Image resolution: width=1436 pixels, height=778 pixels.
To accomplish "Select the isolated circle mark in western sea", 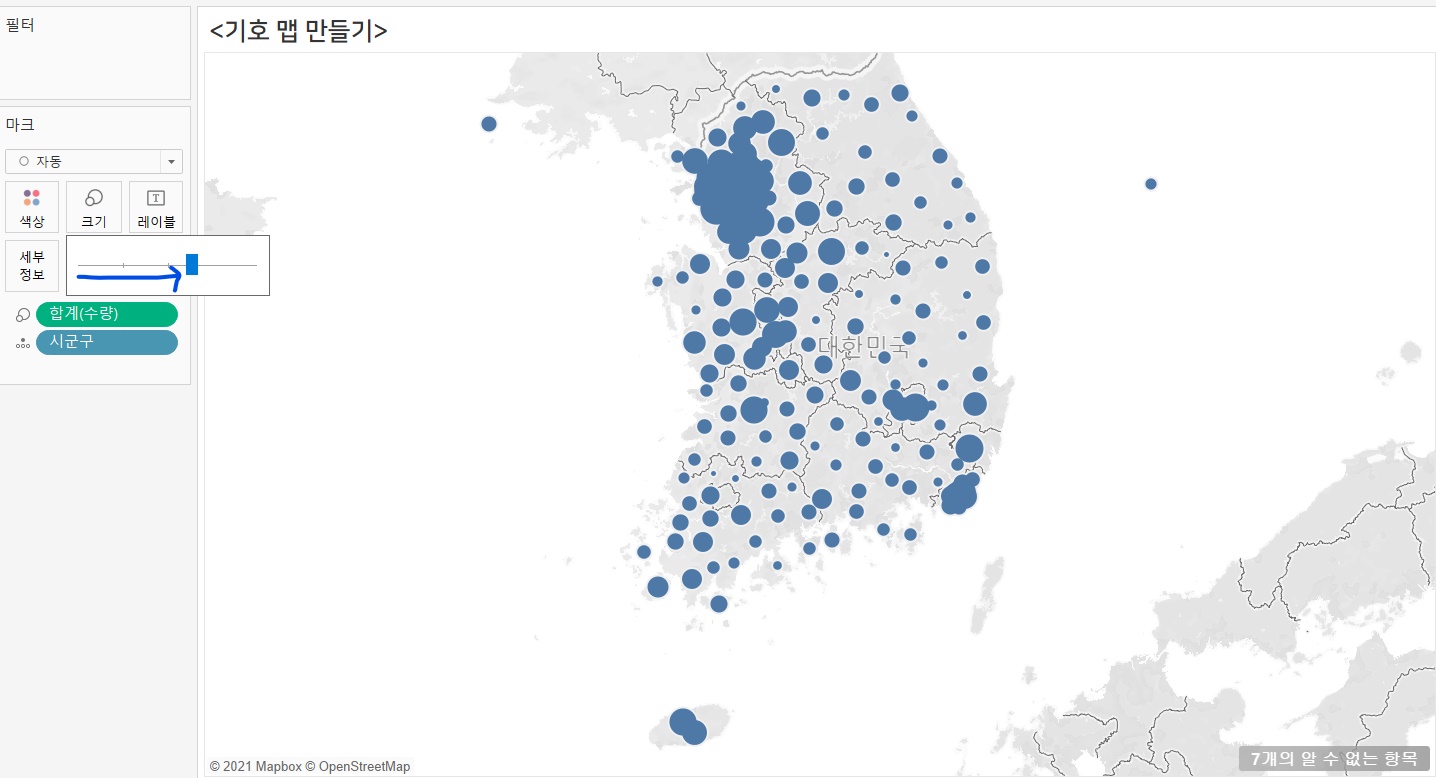I will pyautogui.click(x=489, y=124).
